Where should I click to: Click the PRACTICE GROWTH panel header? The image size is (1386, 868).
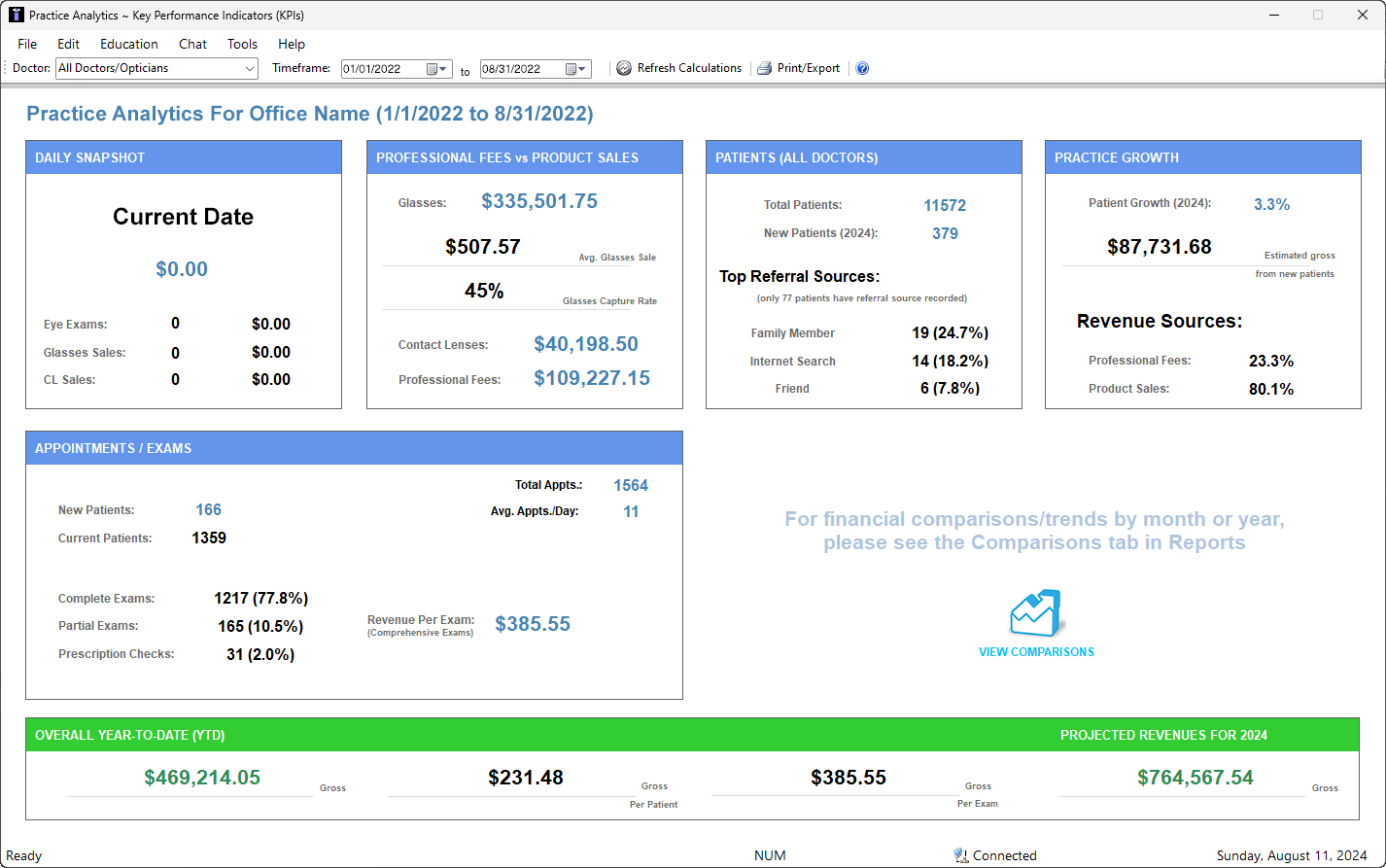(1203, 157)
